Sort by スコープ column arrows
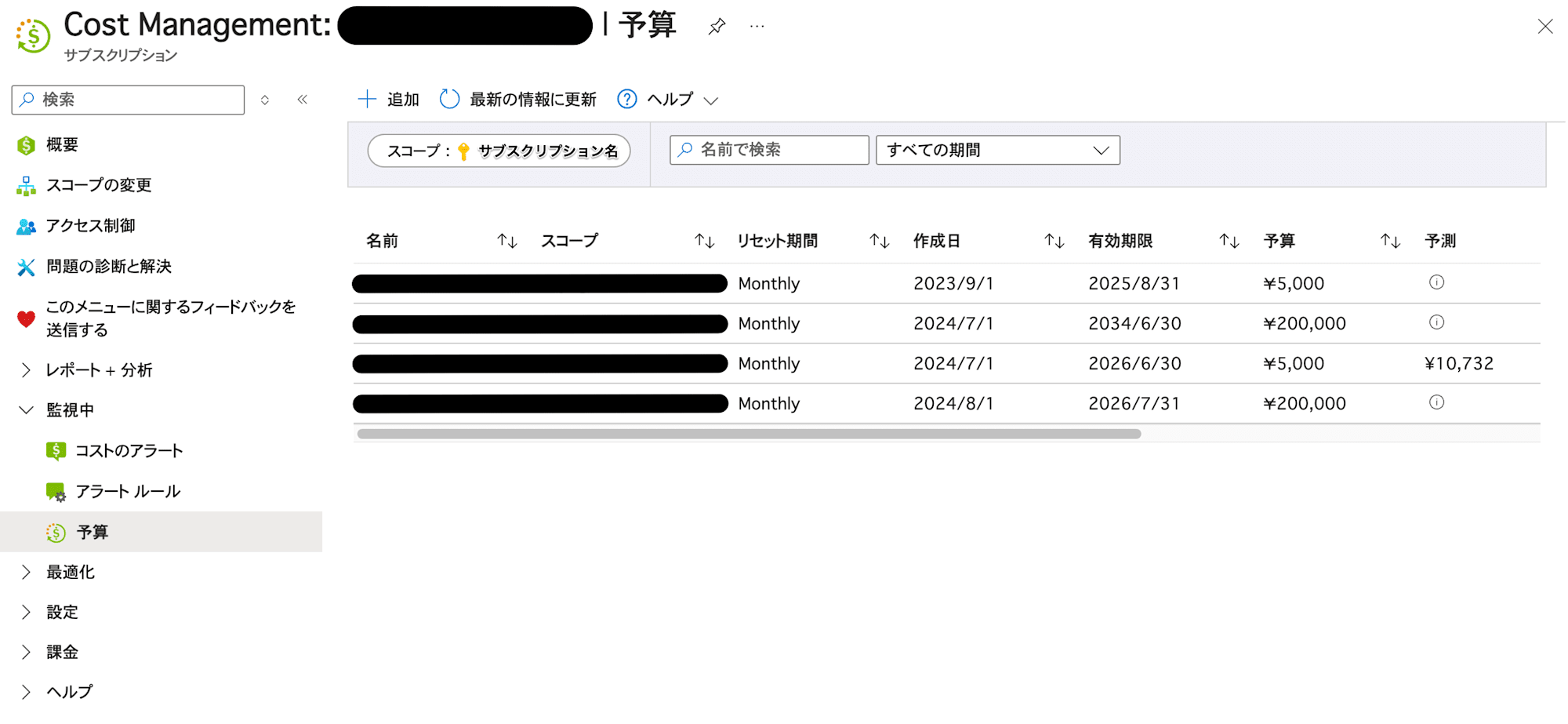This screenshot has width=1568, height=724. click(x=705, y=242)
